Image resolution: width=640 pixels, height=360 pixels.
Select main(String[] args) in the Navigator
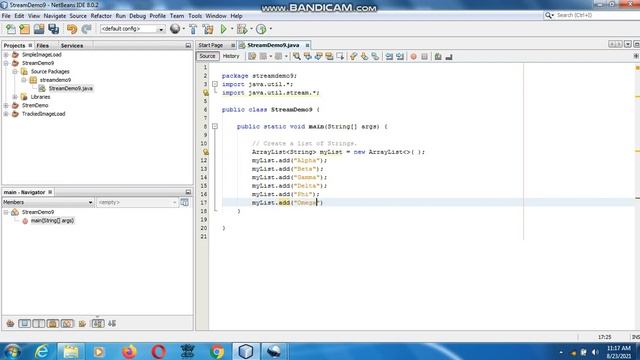52,221
